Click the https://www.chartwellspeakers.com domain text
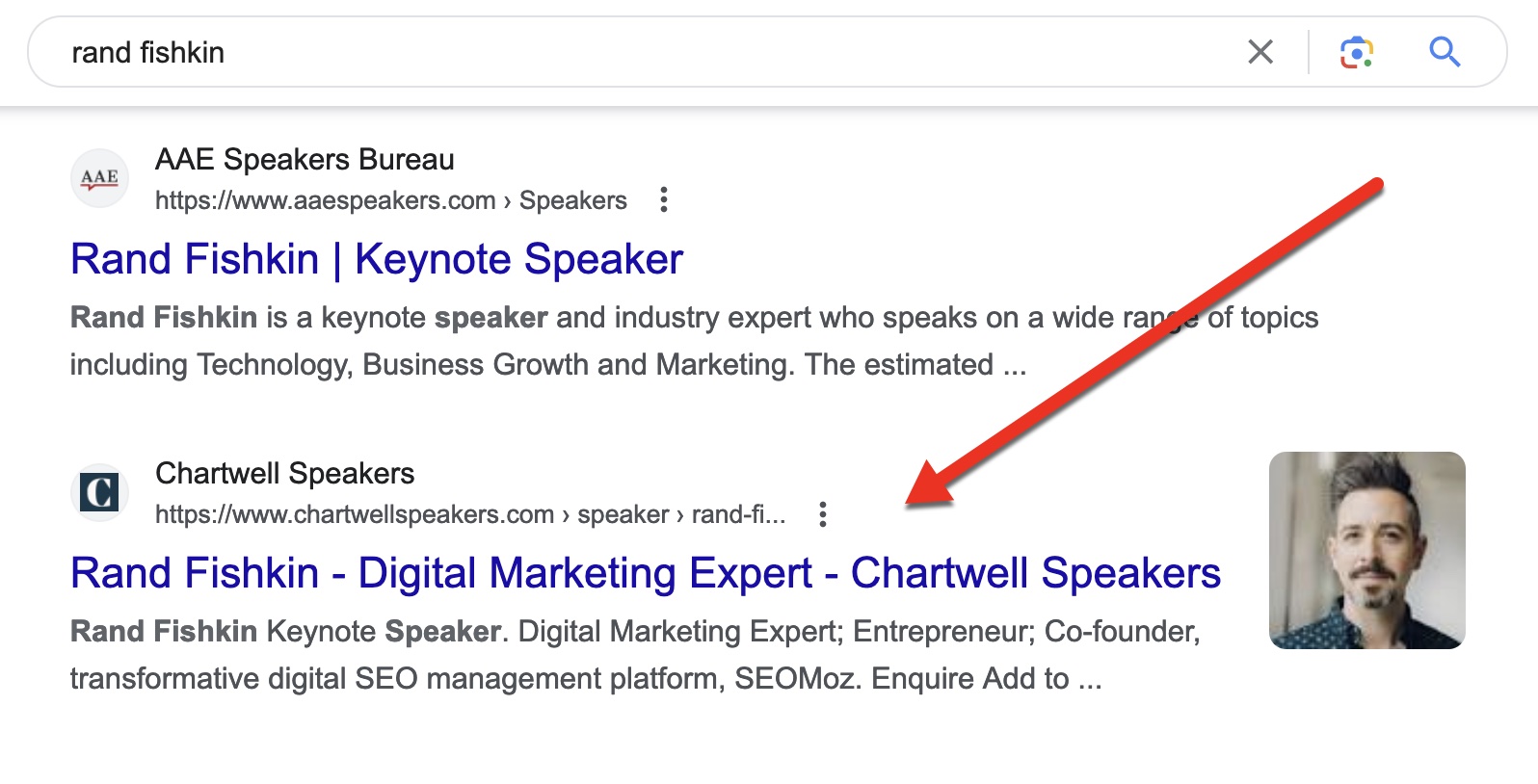1538x784 pixels. 355,514
